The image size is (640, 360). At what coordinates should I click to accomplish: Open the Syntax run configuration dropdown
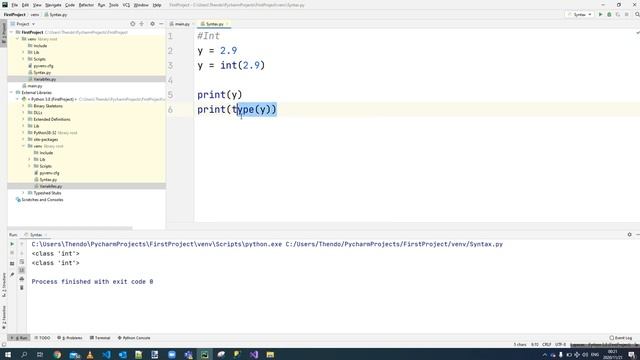(x=580, y=14)
